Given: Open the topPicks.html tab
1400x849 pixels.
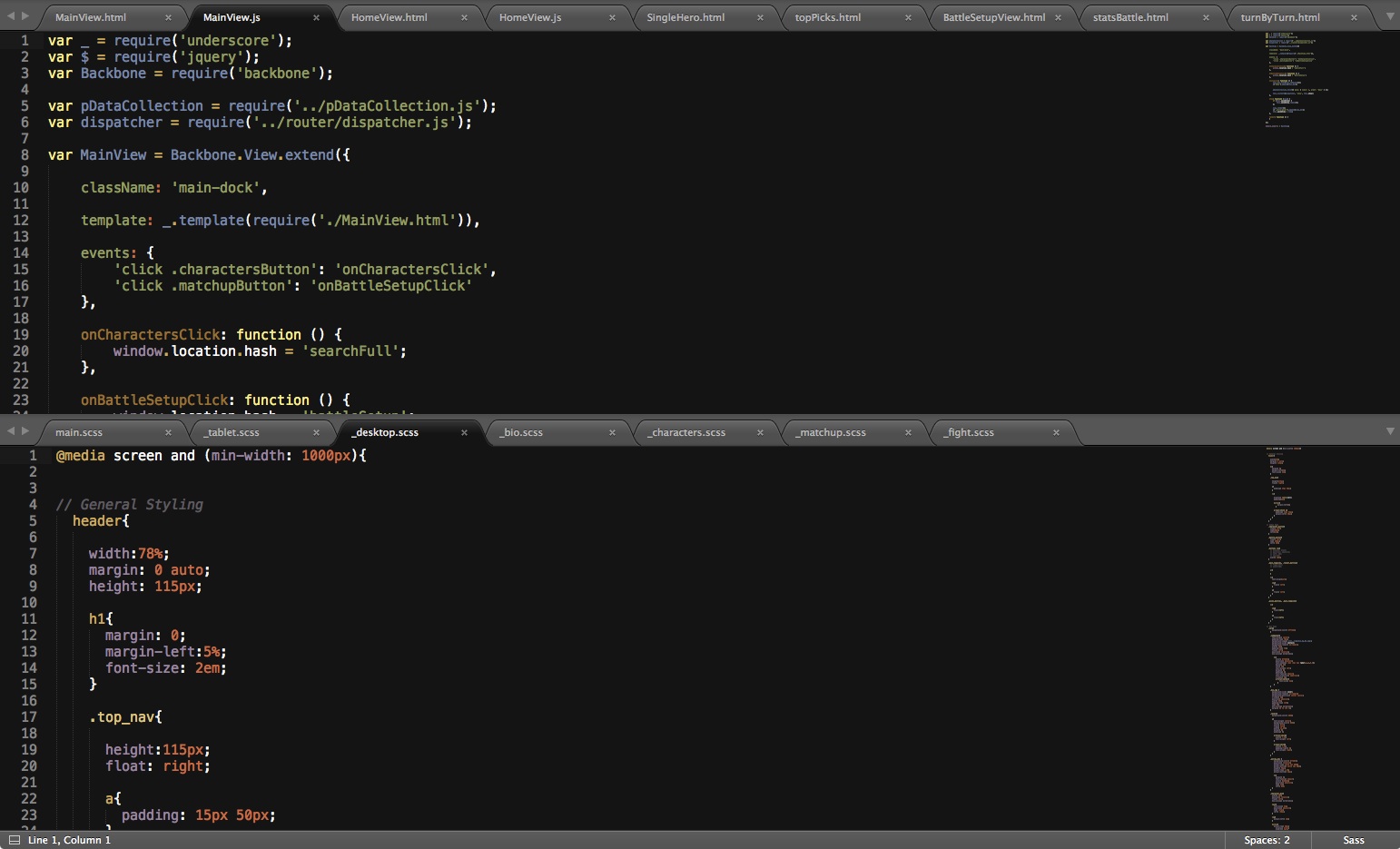Looking at the screenshot, I should [827, 17].
